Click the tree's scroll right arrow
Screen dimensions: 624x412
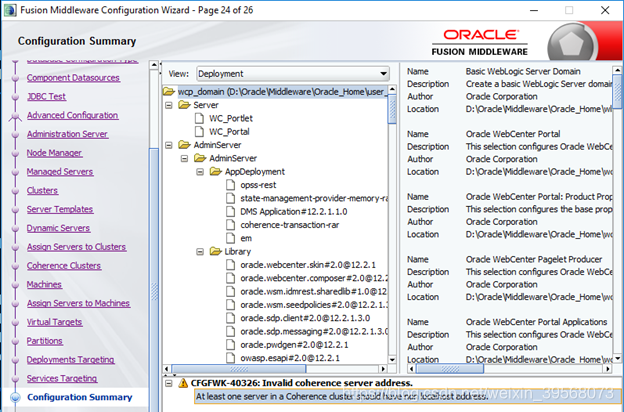coord(383,369)
